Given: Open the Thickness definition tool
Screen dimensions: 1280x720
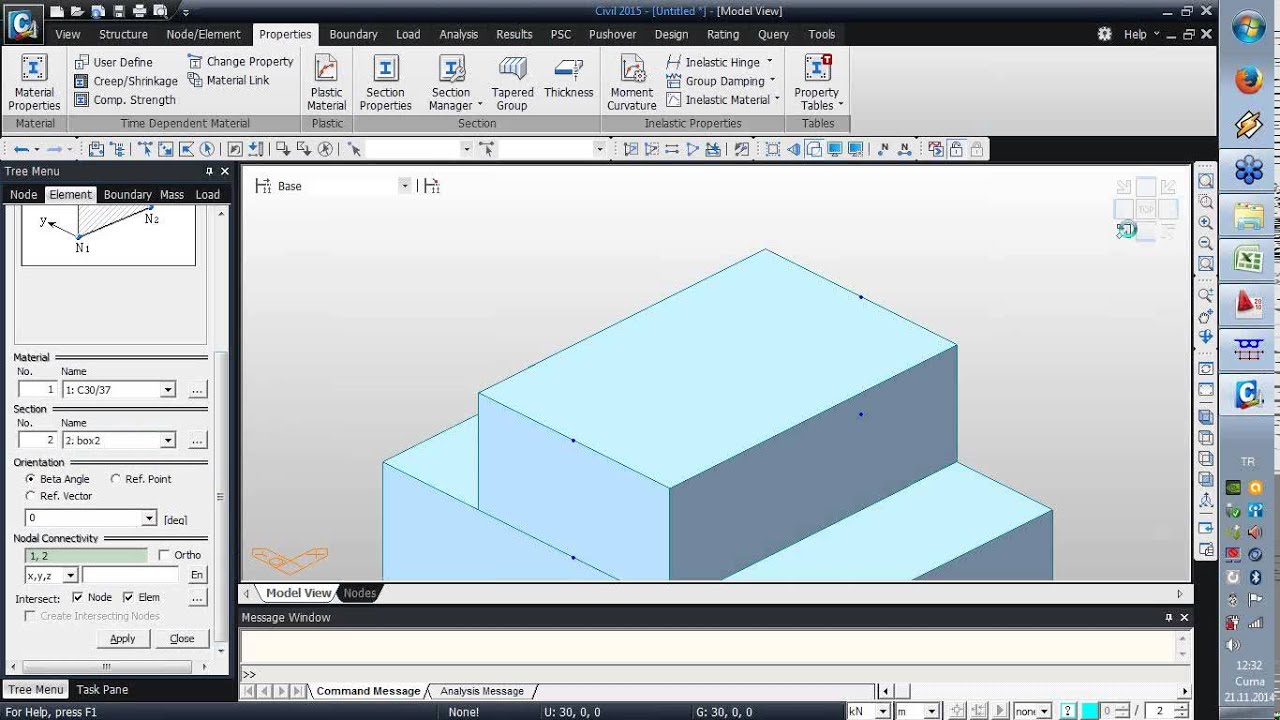Looking at the screenshot, I should pyautogui.click(x=569, y=78).
